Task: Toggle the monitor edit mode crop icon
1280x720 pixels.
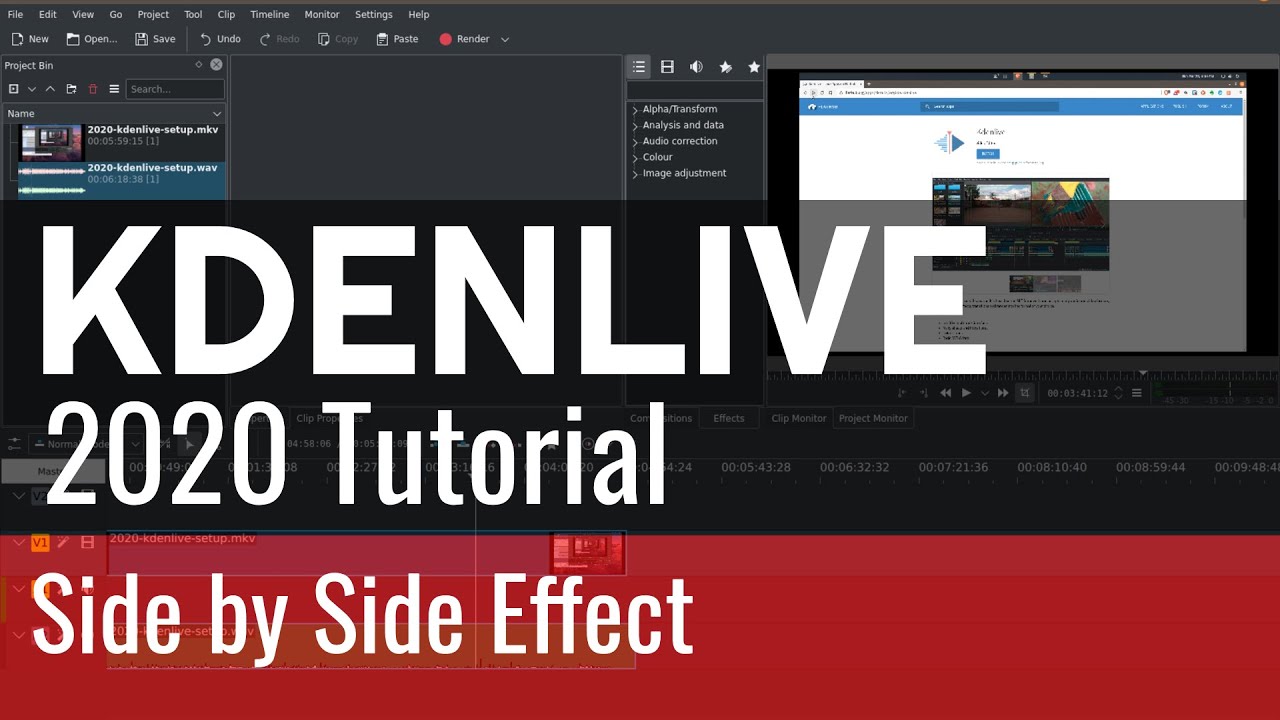Action: 1025,393
